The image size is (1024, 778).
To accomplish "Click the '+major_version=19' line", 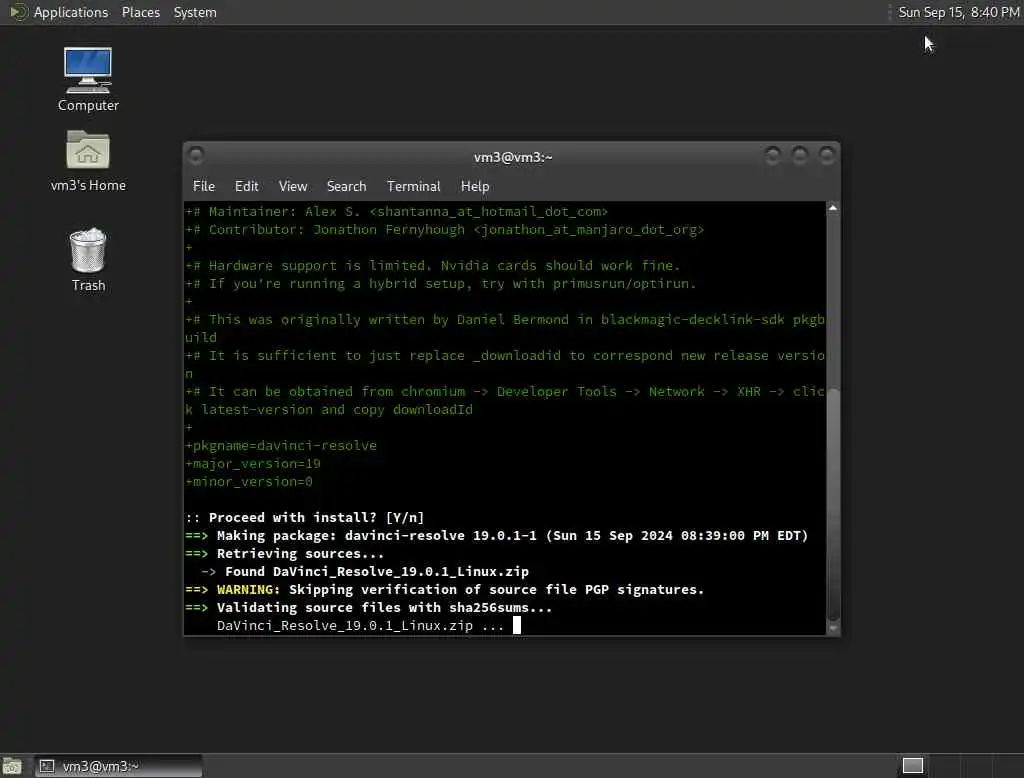I will click(x=253, y=463).
